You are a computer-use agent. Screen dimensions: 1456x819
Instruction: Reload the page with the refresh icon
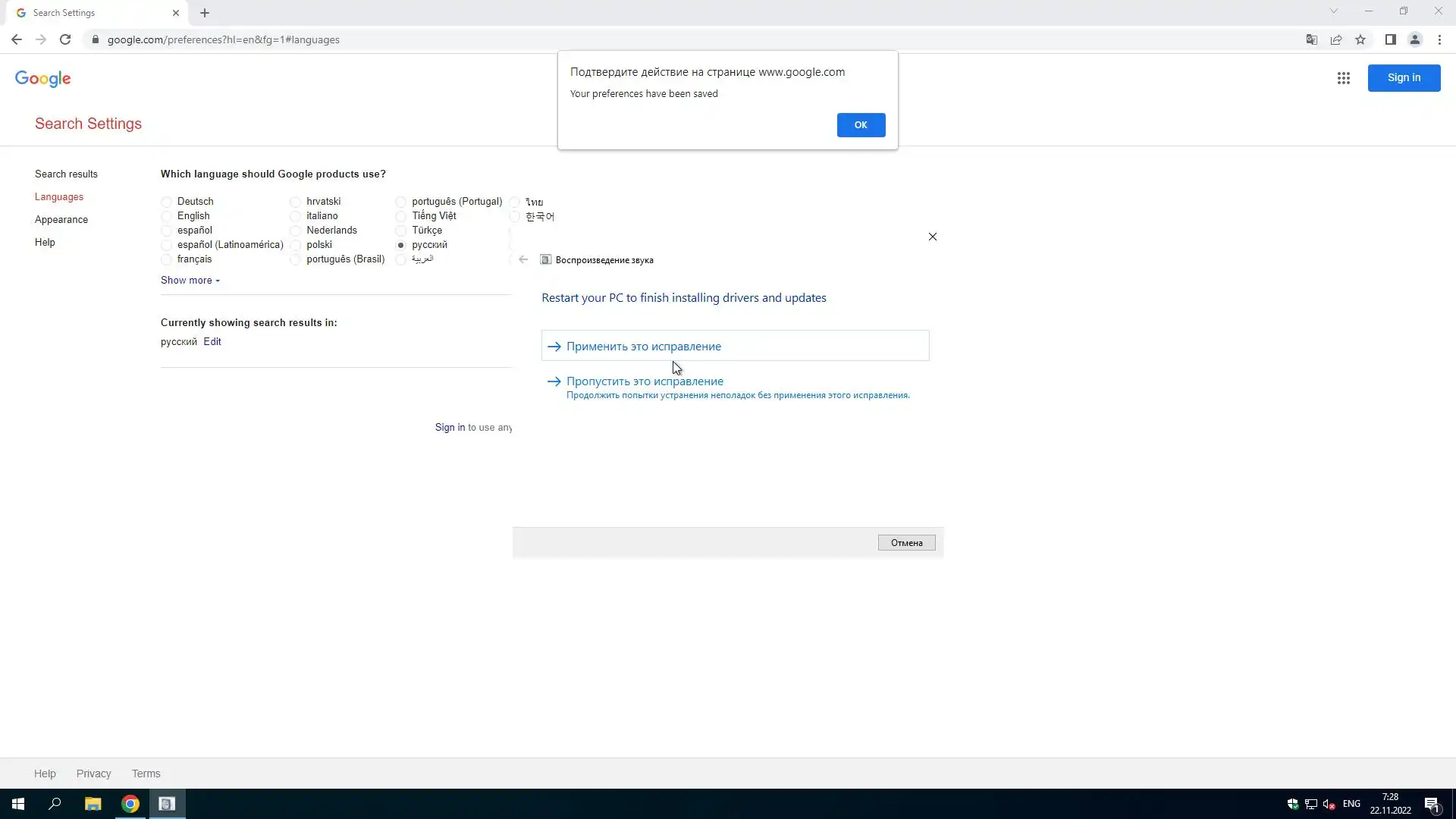[x=65, y=39]
